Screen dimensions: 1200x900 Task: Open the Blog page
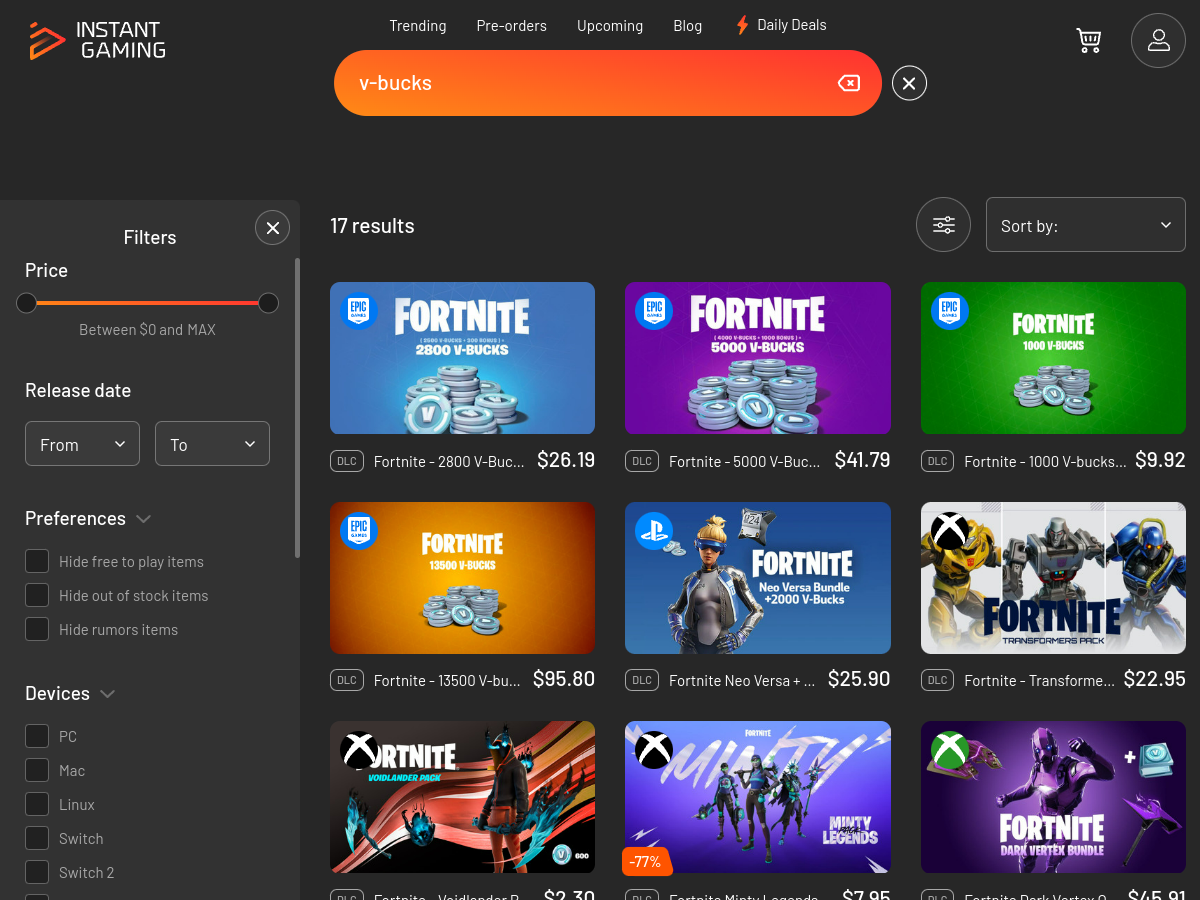point(688,26)
